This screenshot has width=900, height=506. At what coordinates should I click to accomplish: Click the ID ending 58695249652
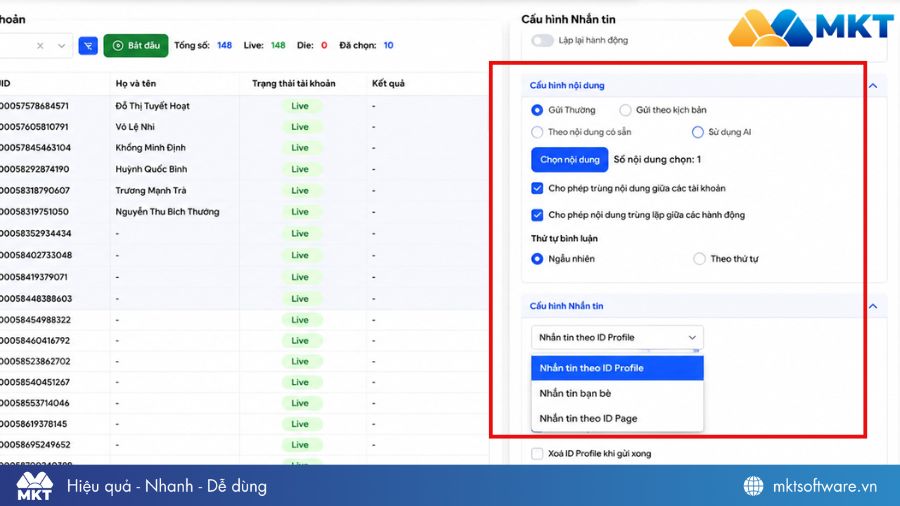(x=36, y=445)
